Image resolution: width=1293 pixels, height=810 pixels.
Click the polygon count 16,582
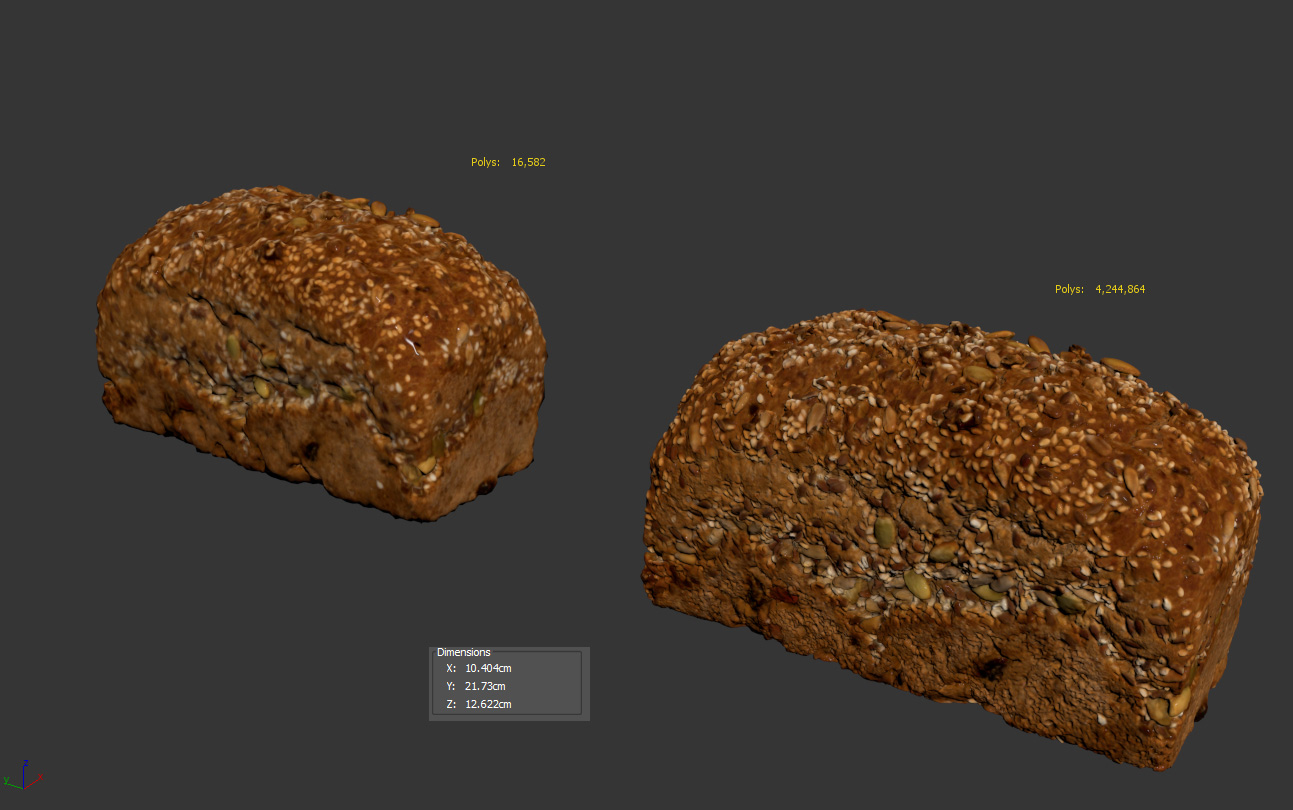pos(528,162)
